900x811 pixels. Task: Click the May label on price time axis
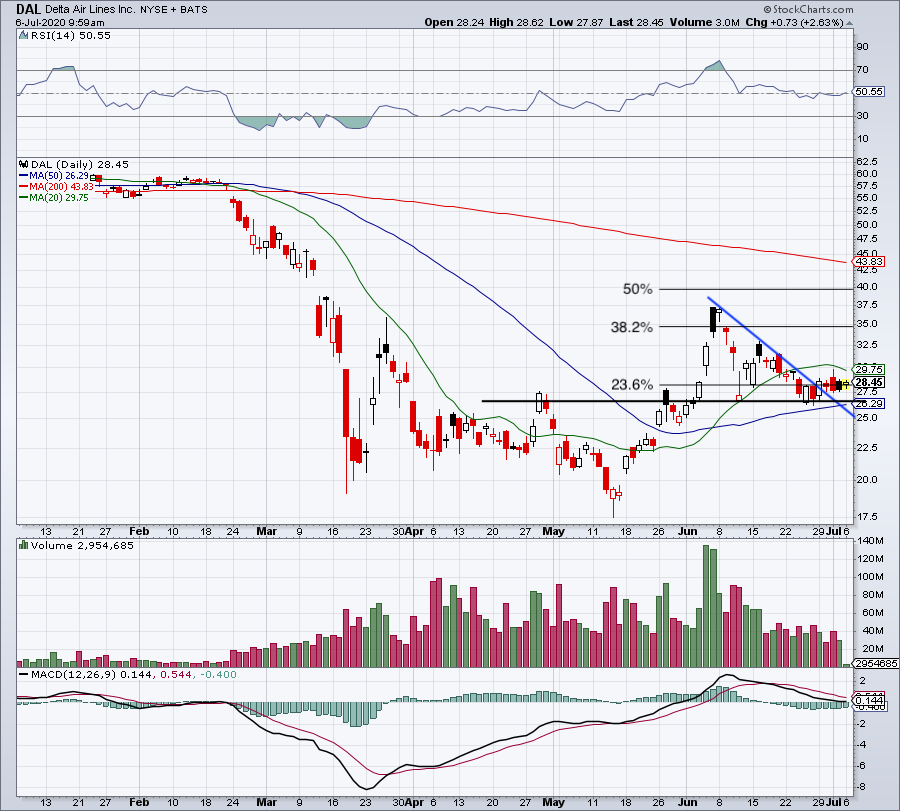tap(553, 531)
